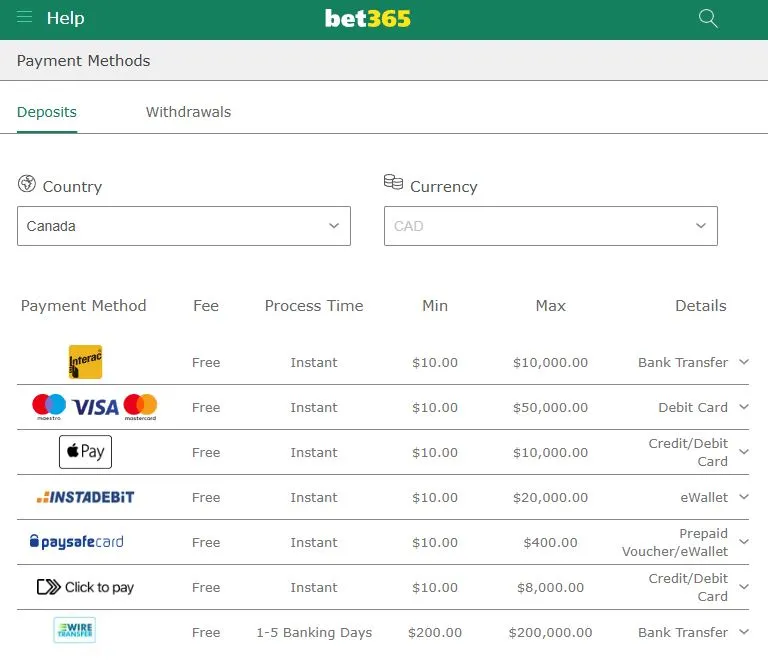Click the Maestro card logo
This screenshot has height=664, width=768.
(49, 407)
